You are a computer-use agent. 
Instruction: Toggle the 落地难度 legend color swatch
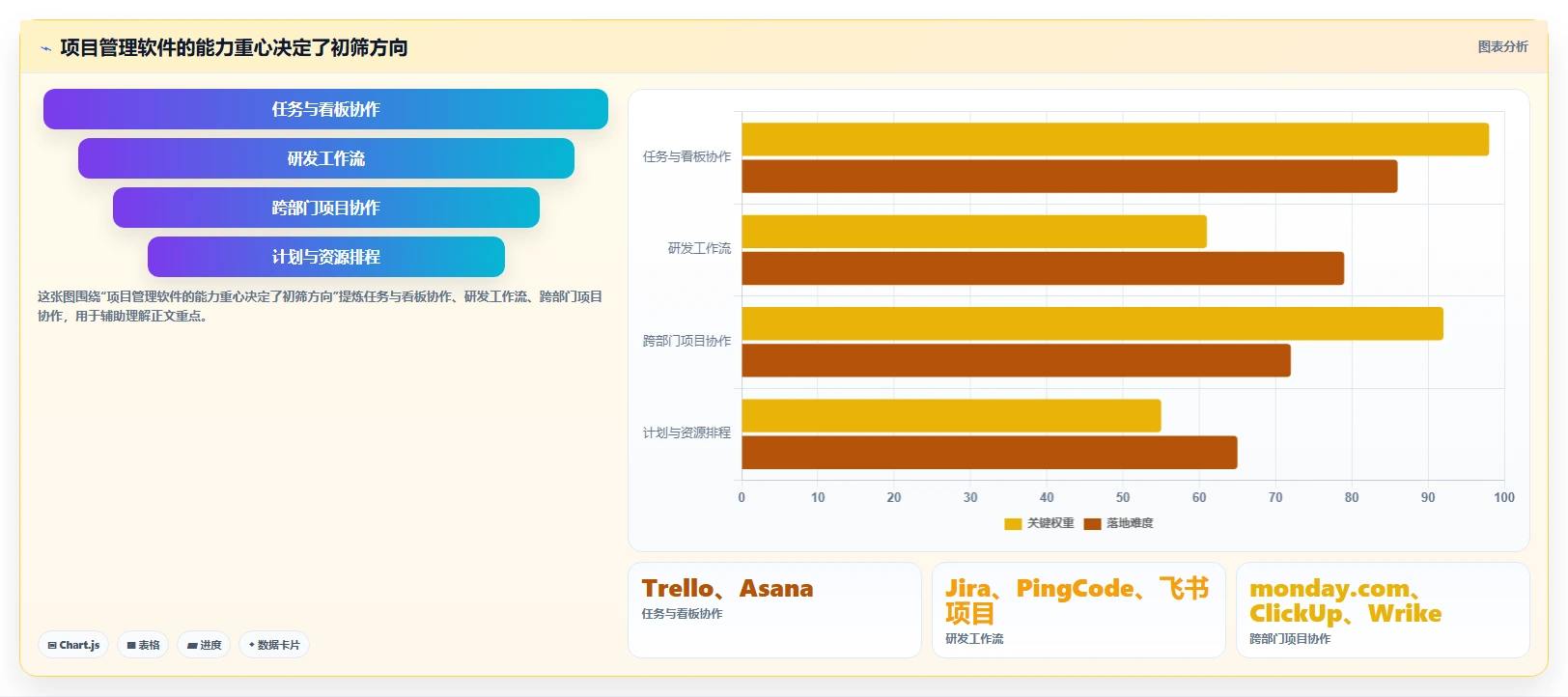1092,524
